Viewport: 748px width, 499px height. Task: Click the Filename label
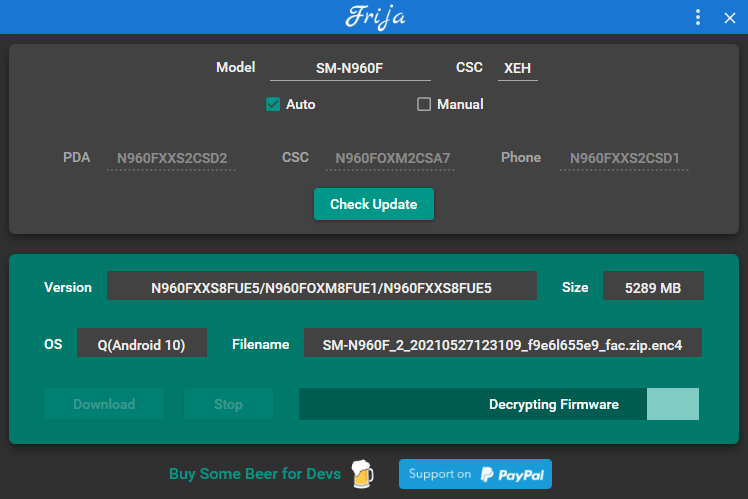coord(260,344)
